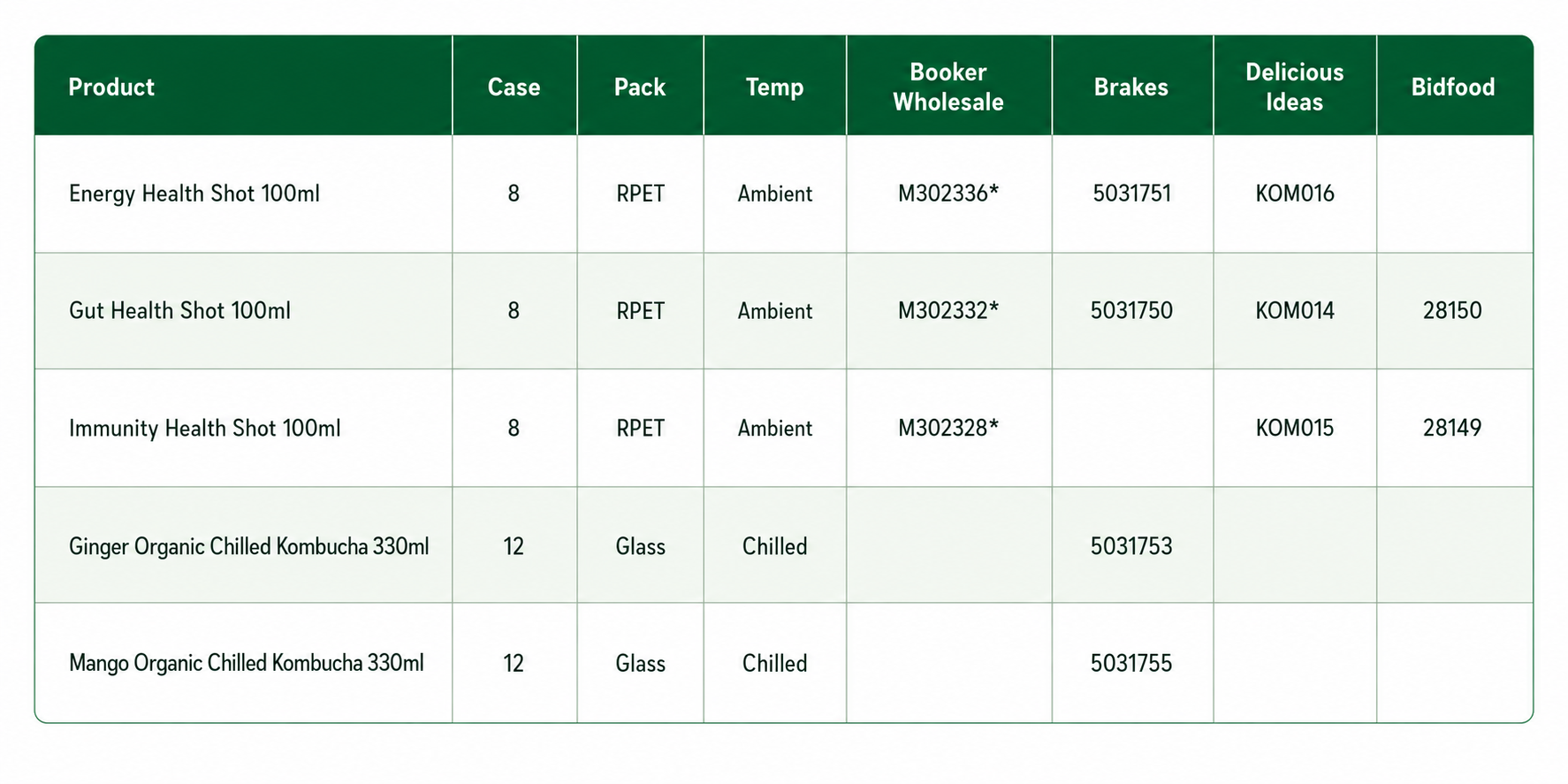Click Booker code M302336*
Viewport: 1568px width, 784px height.
tap(948, 193)
